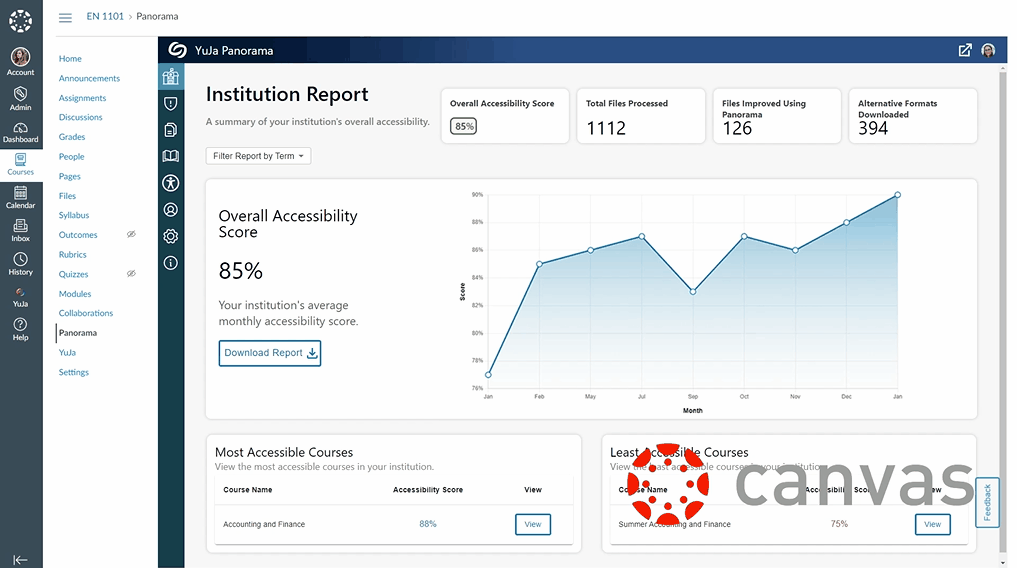Click the final Jan 90% data point
This screenshot has width=1017, height=568.
[898, 195]
